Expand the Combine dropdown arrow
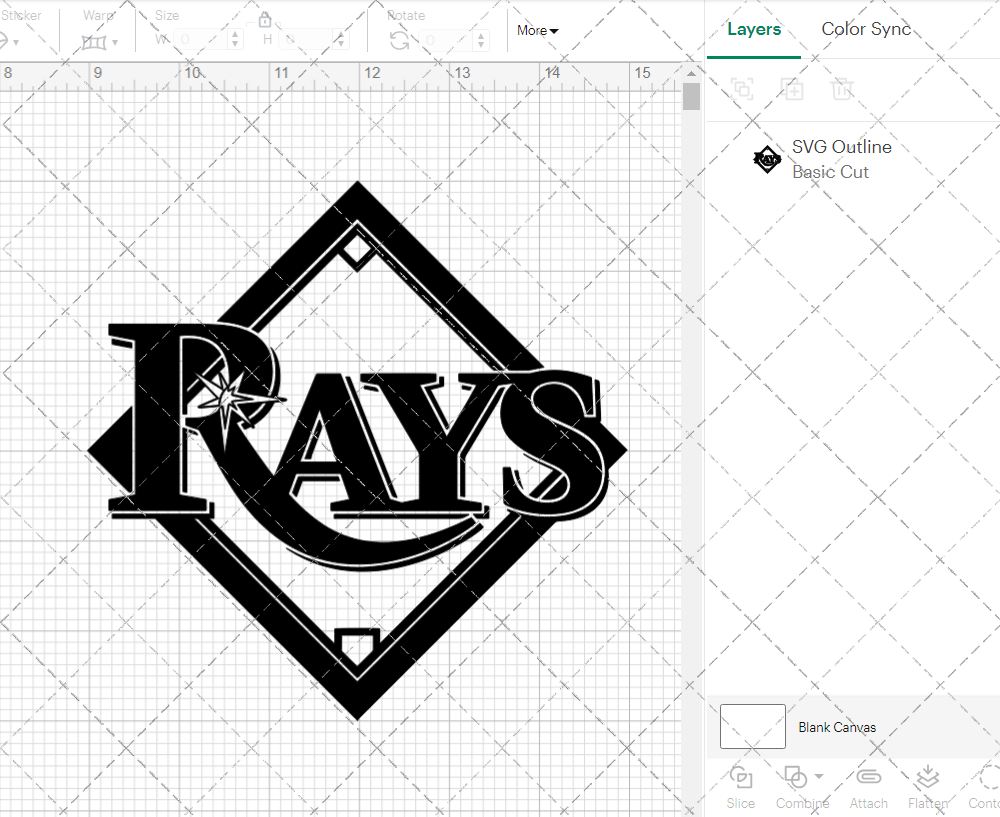1000x817 pixels. [x=819, y=776]
